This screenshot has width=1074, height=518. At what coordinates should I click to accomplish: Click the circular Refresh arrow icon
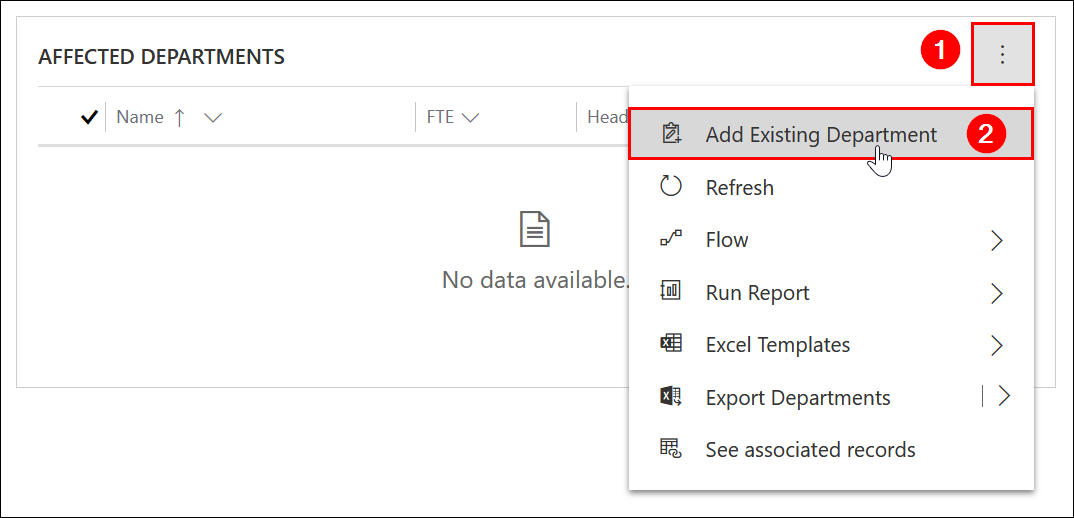pyautogui.click(x=671, y=187)
